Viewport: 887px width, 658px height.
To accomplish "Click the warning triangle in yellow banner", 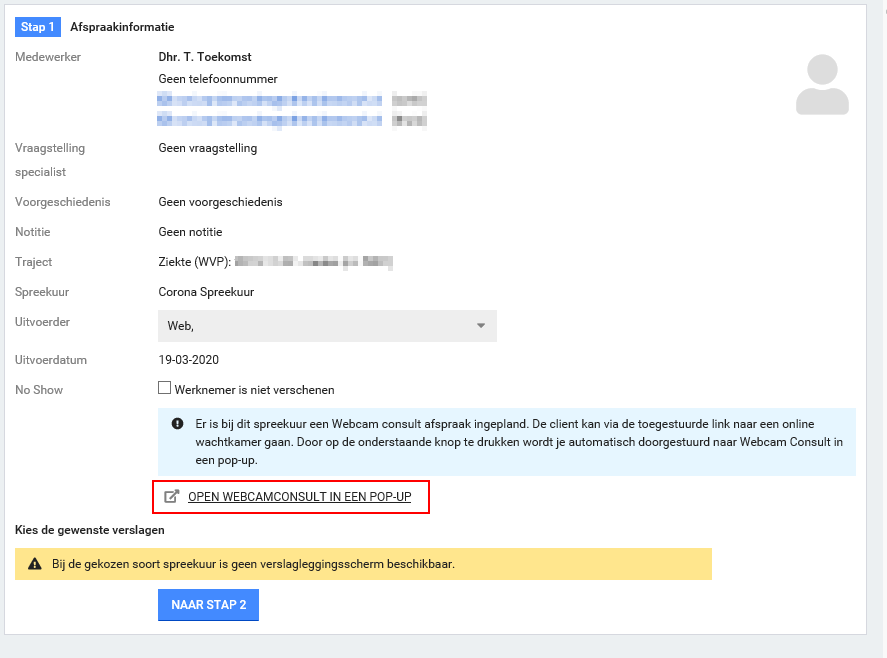I will 34,564.
